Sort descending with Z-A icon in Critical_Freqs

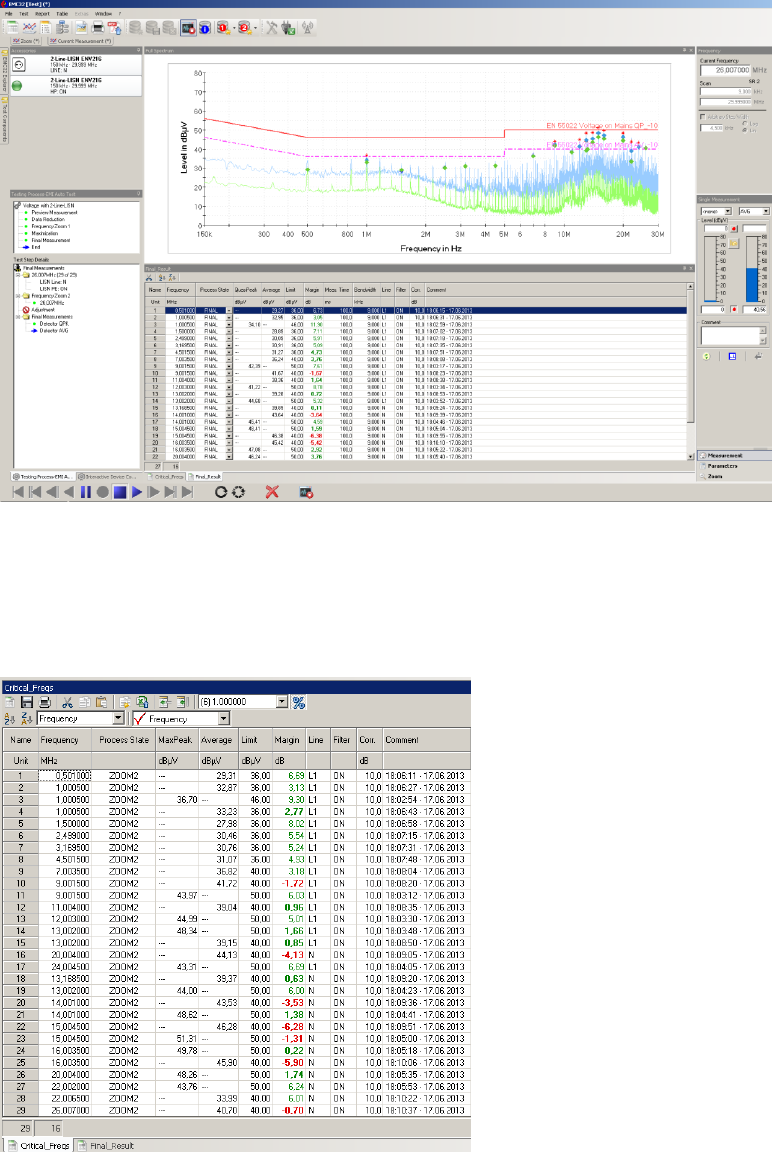coord(26,719)
